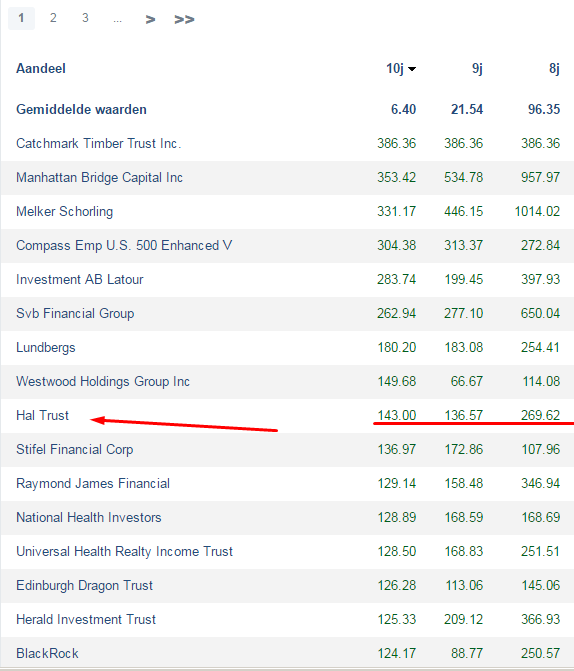
Task: Toggle the 10j sort arrow
Action: point(412,69)
